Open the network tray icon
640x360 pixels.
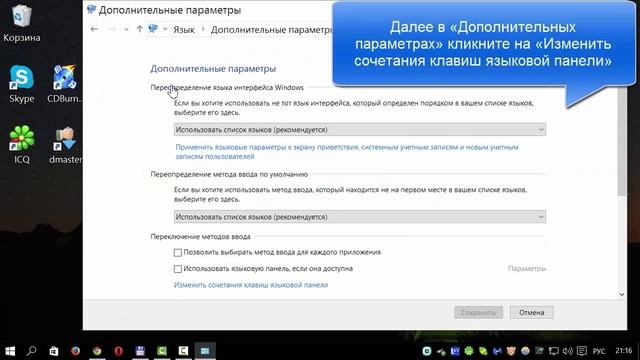point(553,351)
